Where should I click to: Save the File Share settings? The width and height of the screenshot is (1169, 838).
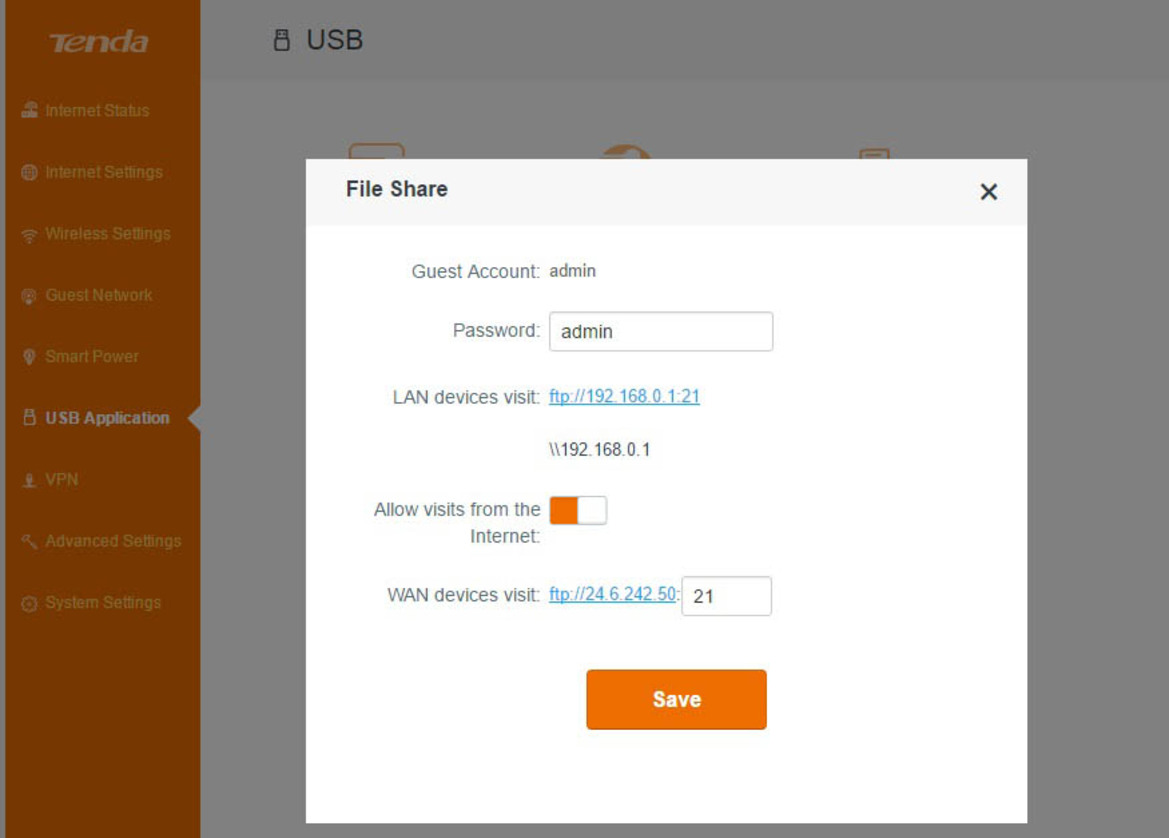(676, 699)
